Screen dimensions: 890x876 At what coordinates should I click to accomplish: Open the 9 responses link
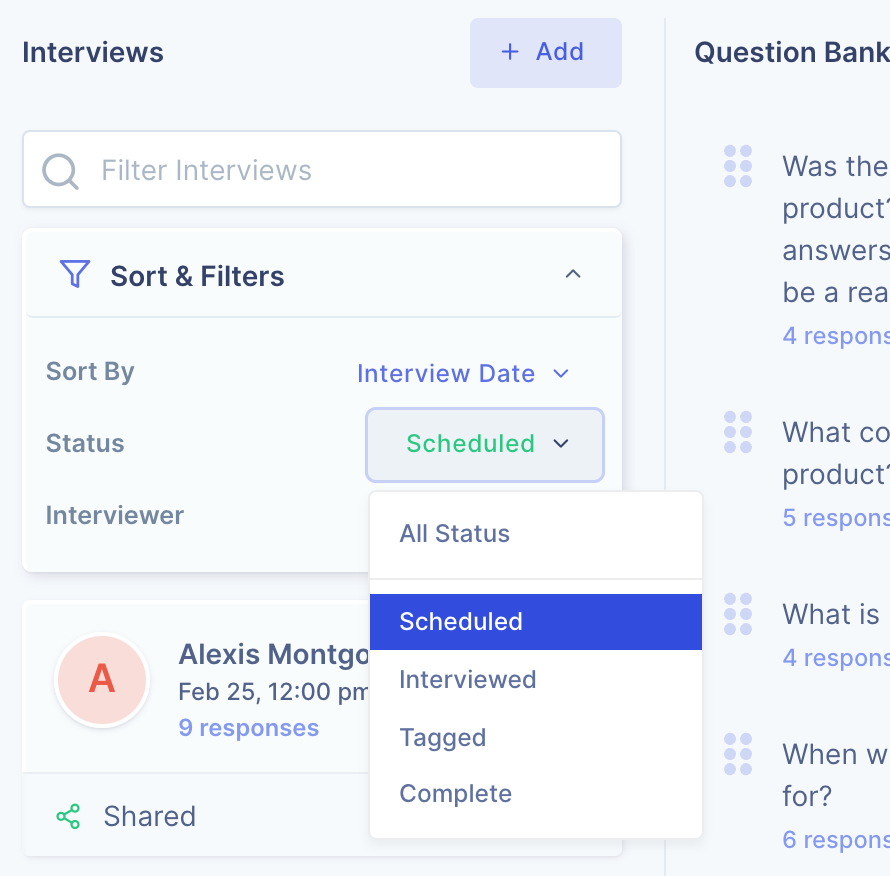pyautogui.click(x=249, y=728)
